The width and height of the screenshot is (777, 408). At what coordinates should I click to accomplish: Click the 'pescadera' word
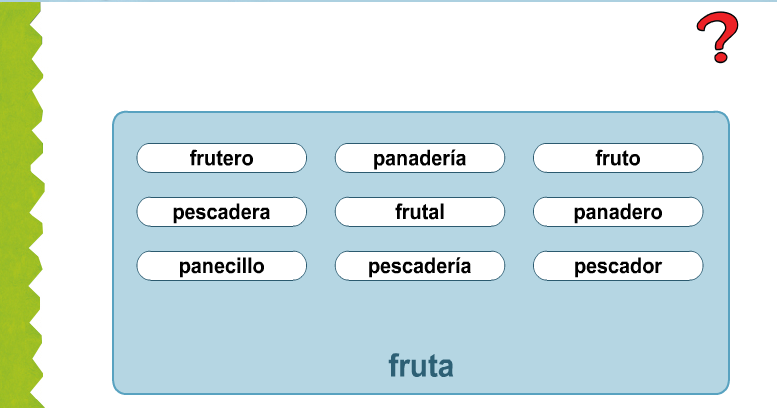(x=221, y=212)
